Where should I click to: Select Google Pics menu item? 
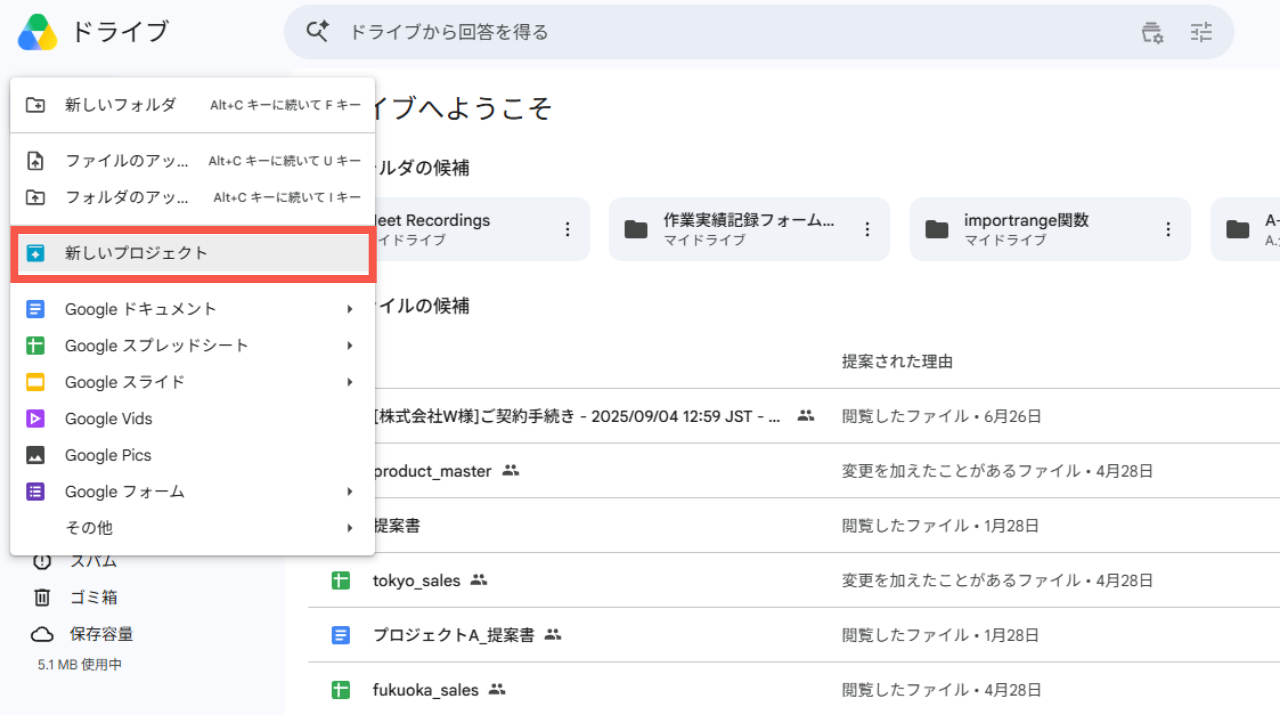tap(193, 455)
